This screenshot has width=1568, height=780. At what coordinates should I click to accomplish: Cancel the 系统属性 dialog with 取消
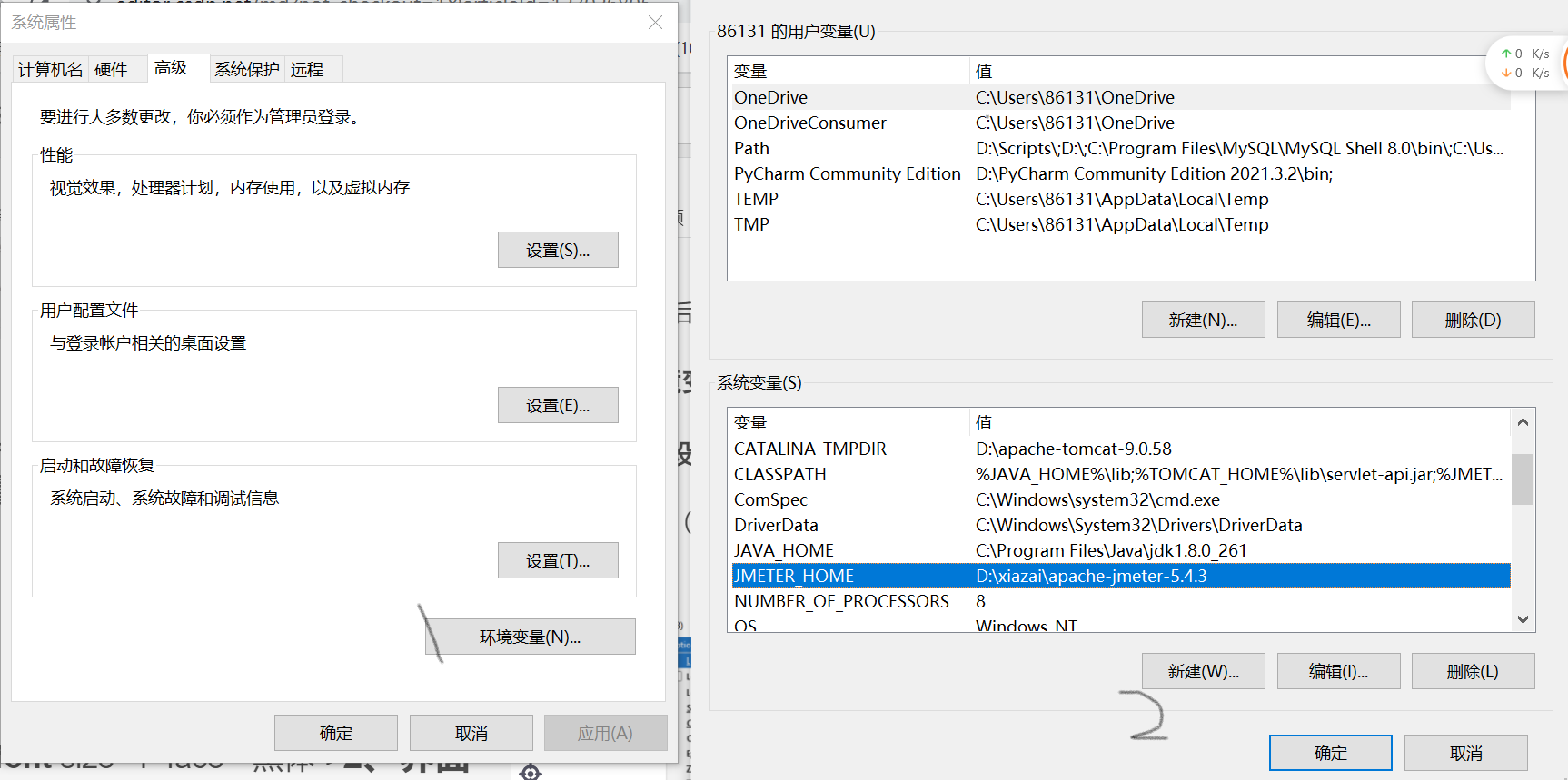click(471, 733)
